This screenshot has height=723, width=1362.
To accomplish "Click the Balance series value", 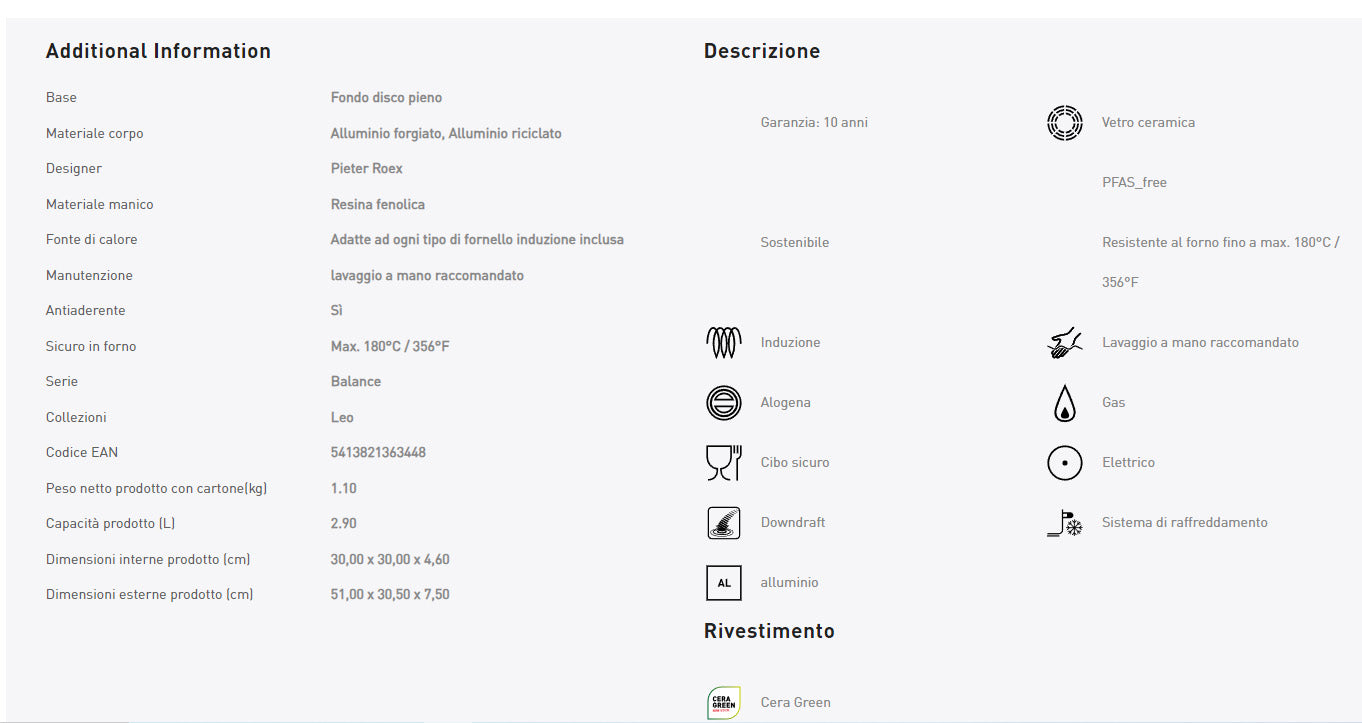I will [355, 382].
